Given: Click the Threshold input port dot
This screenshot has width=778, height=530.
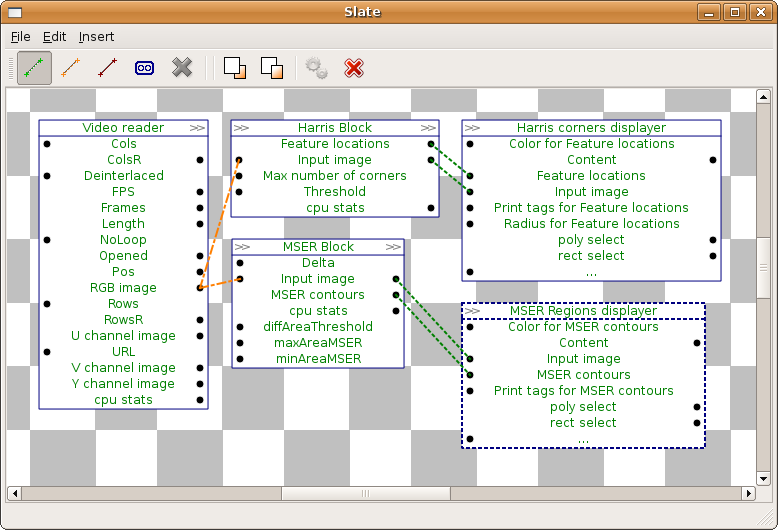Looking at the screenshot, I should click(239, 192).
